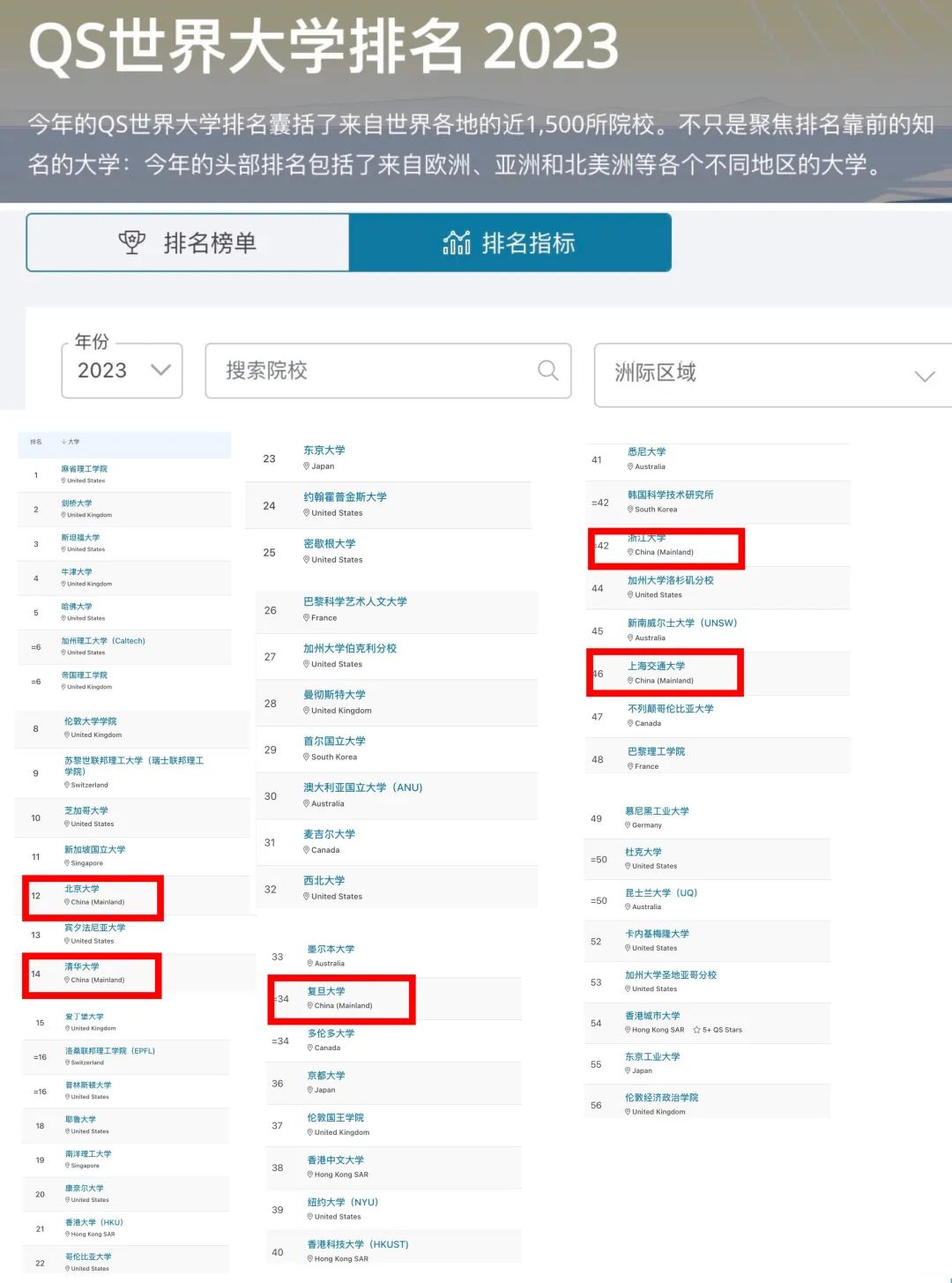The height and width of the screenshot is (1283, 952).
Task: Open 斯坦福大学 link
Action: point(80,538)
